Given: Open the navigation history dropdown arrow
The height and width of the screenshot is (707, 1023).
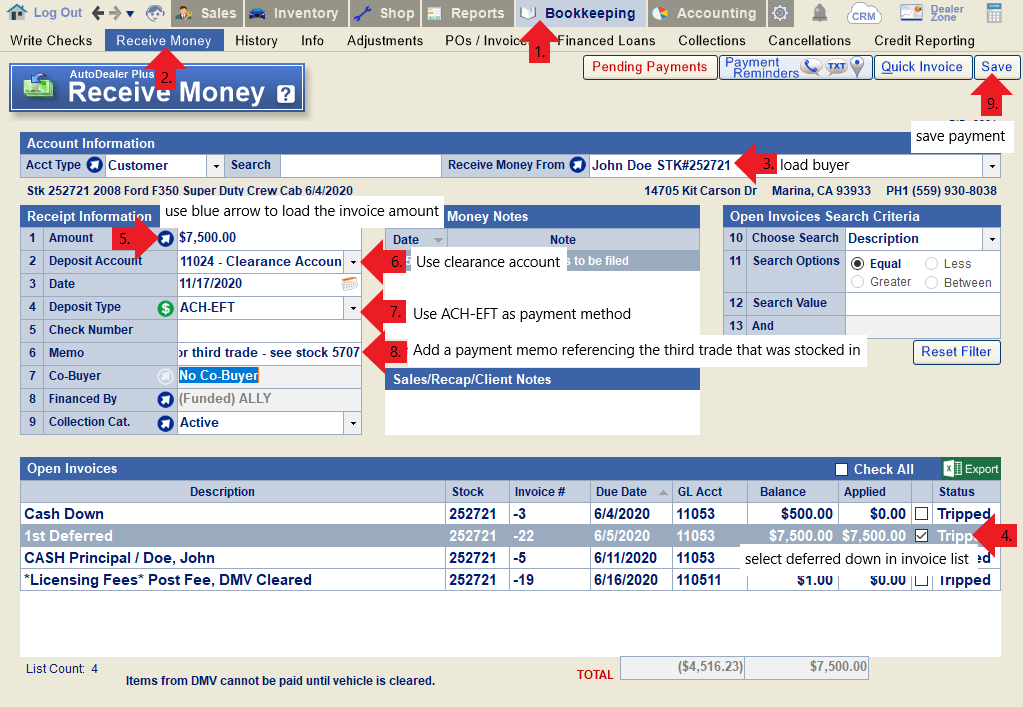Looking at the screenshot, I should pos(130,14).
